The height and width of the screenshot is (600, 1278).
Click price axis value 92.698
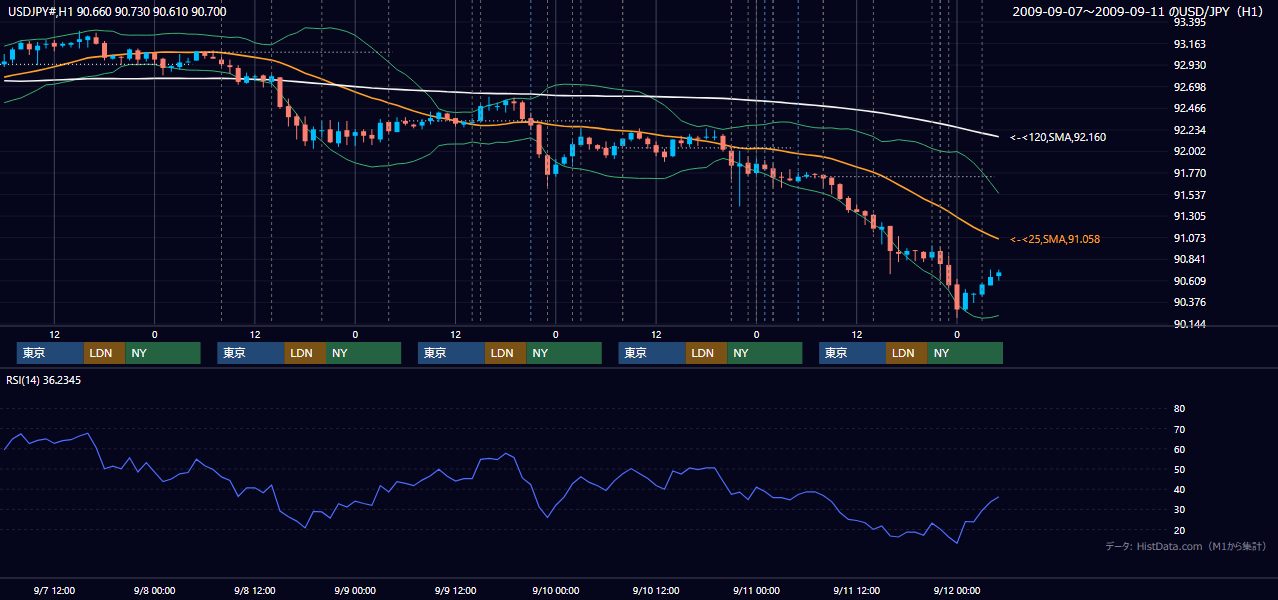point(1189,87)
